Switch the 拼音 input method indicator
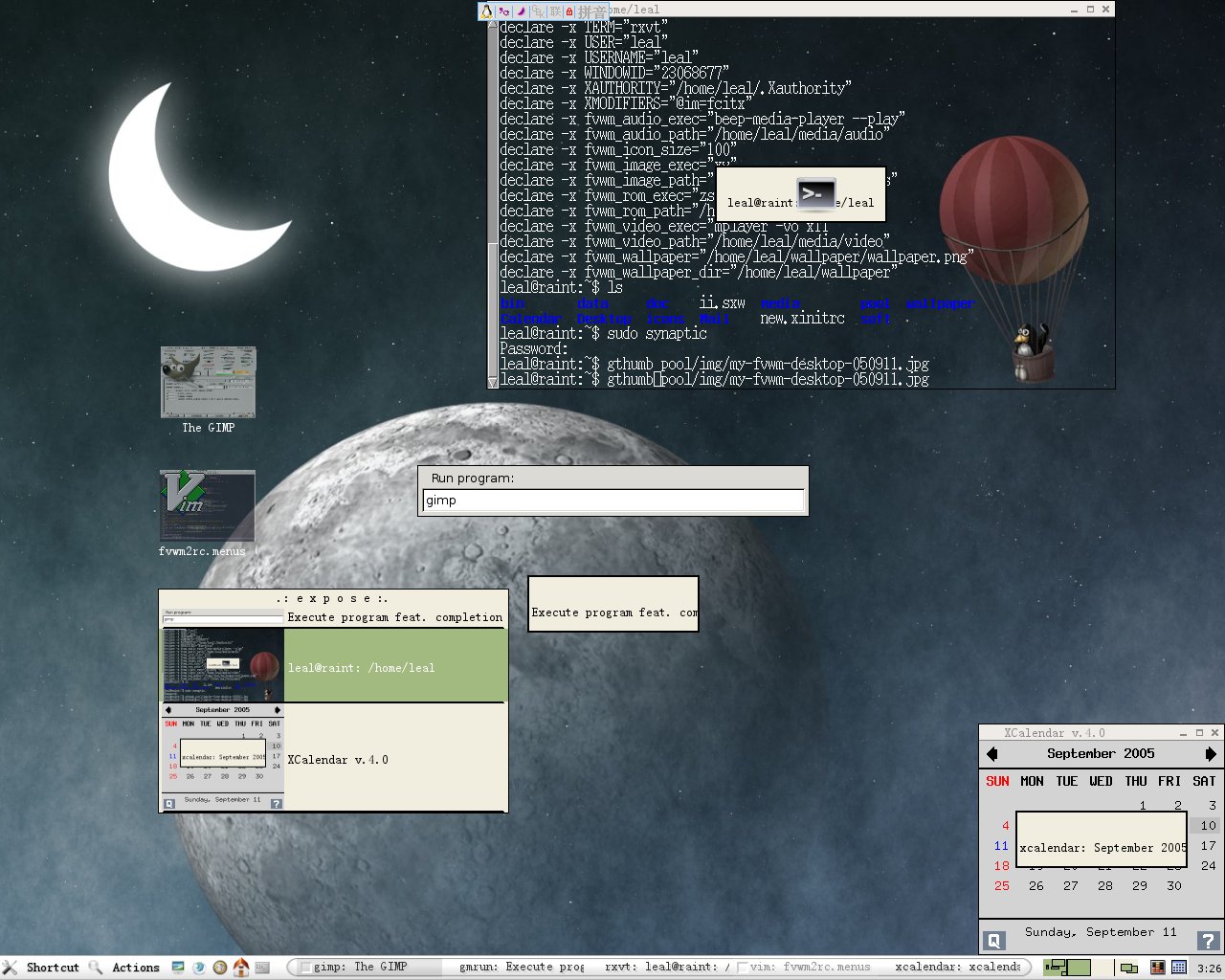 point(592,11)
